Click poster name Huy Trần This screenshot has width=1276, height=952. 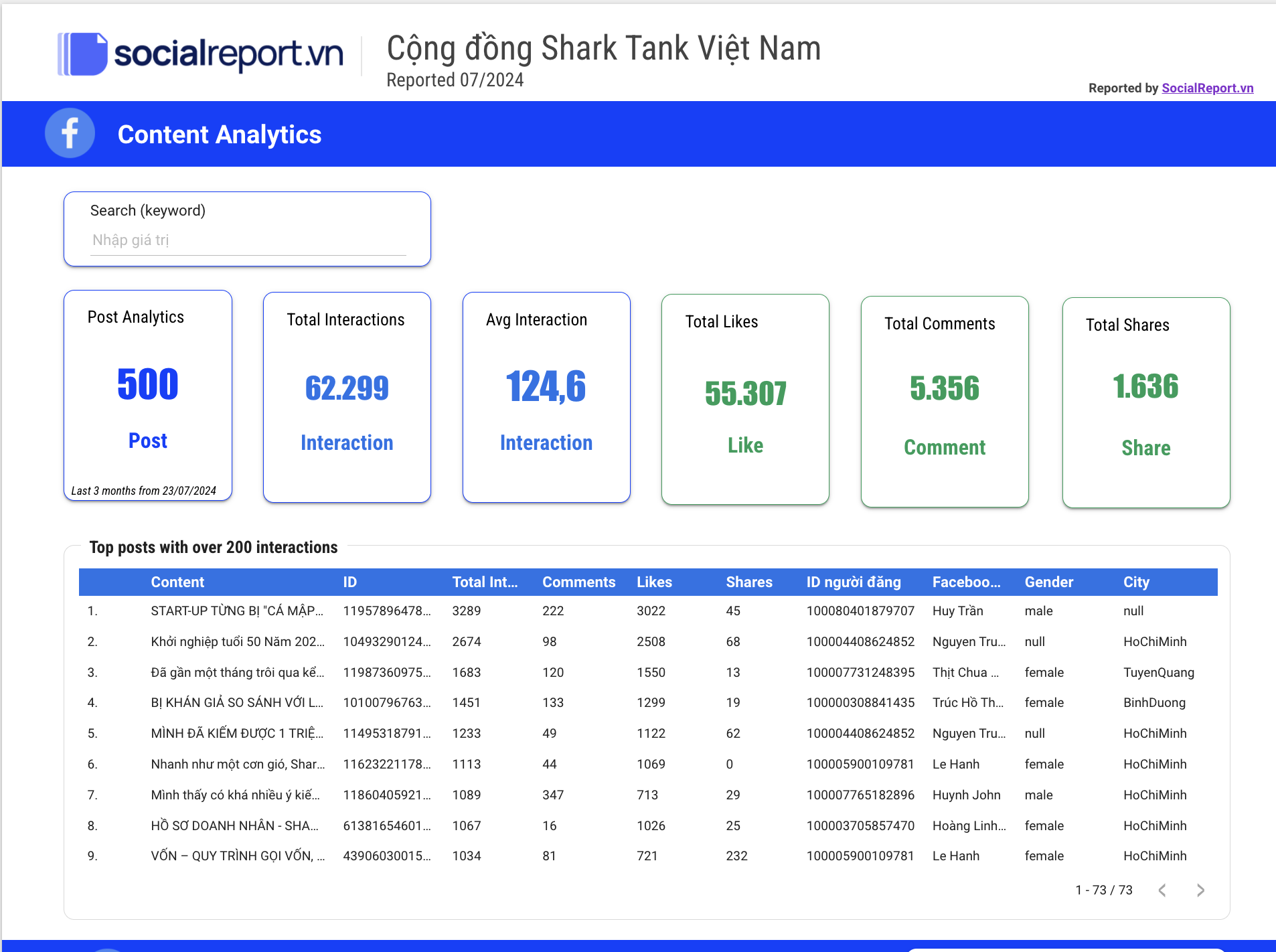[x=957, y=611]
